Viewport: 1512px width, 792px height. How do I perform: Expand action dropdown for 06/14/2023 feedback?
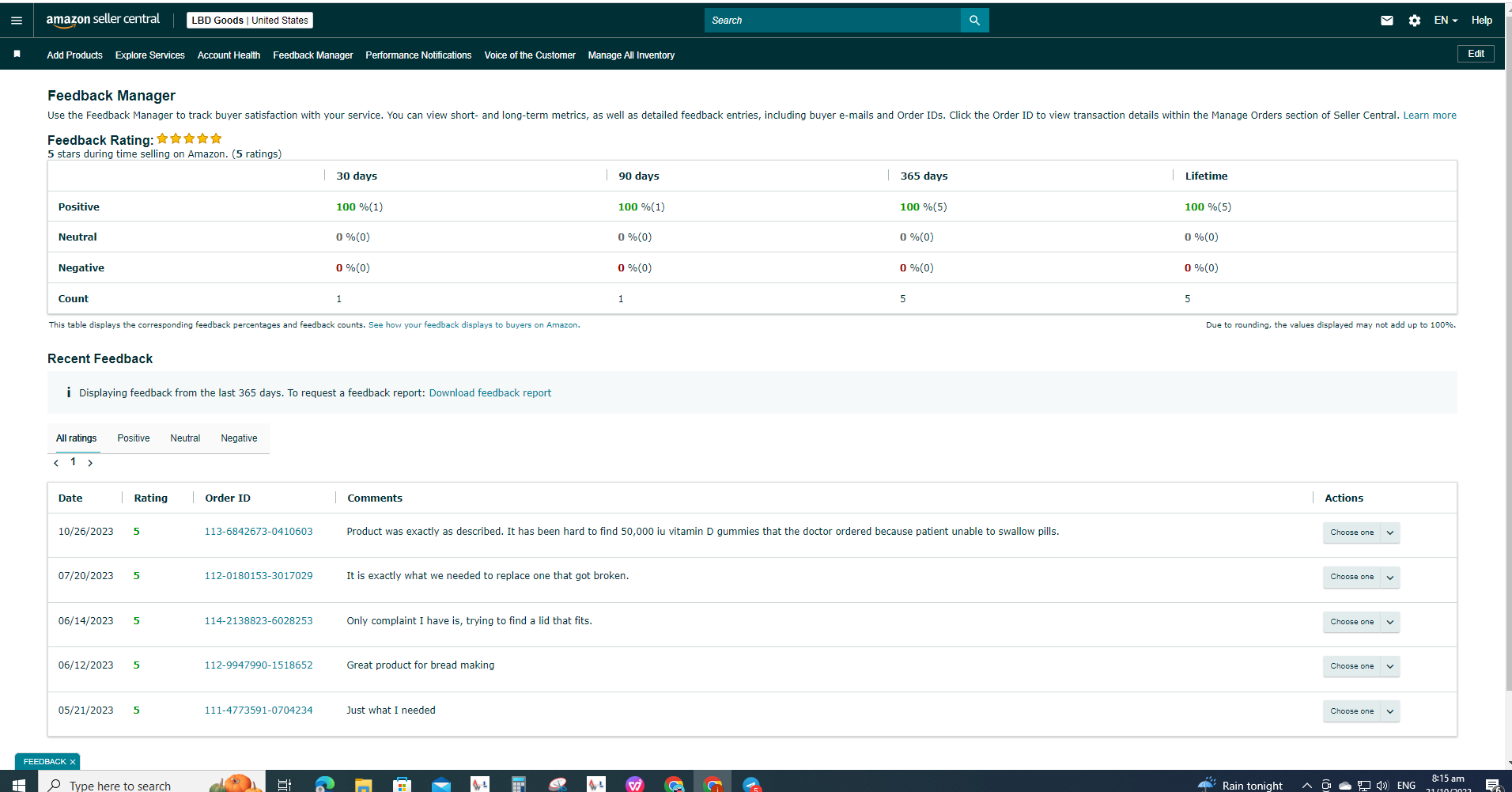click(1390, 622)
